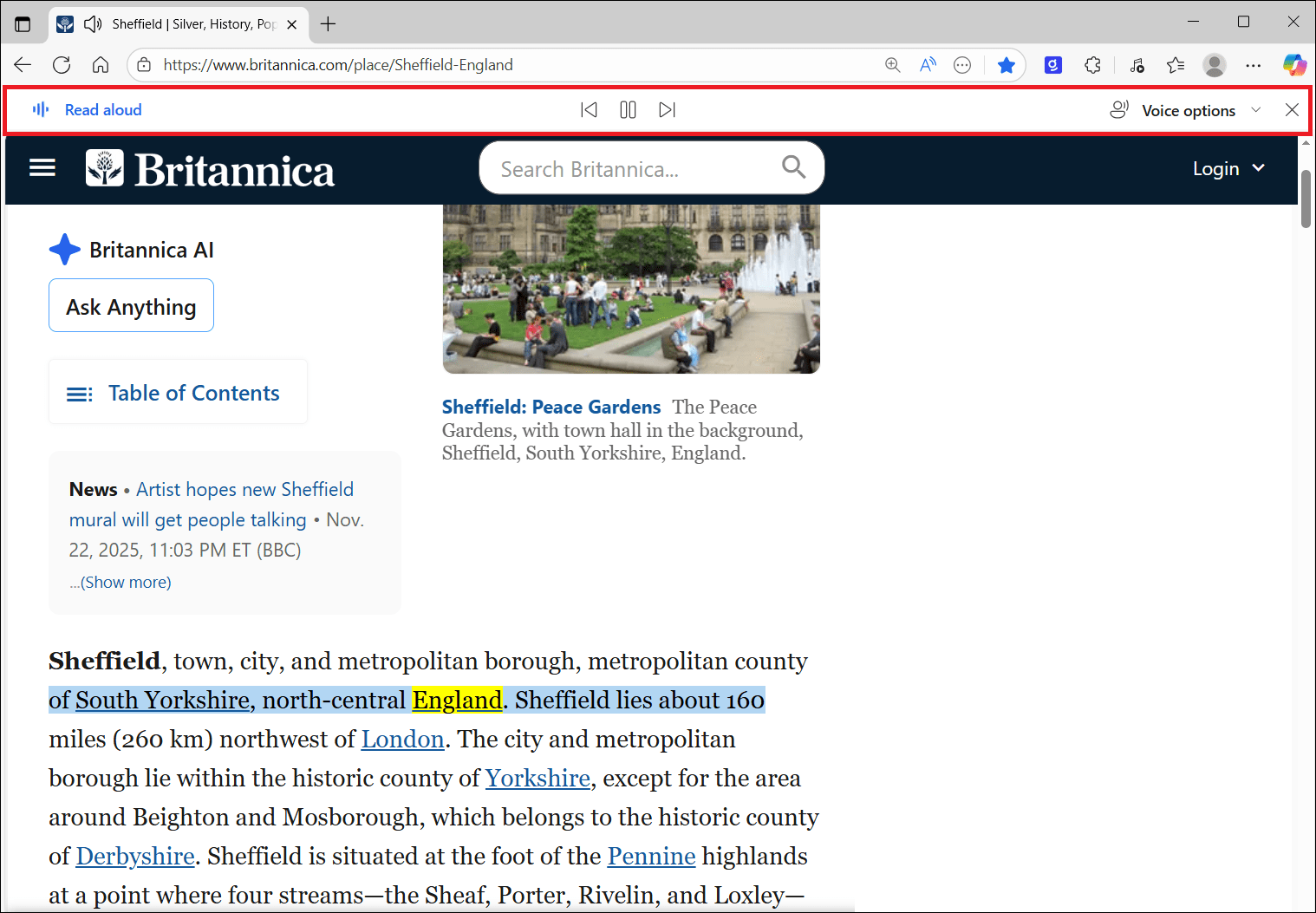
Task: Open browser settings via ellipsis menu
Action: click(1254, 64)
